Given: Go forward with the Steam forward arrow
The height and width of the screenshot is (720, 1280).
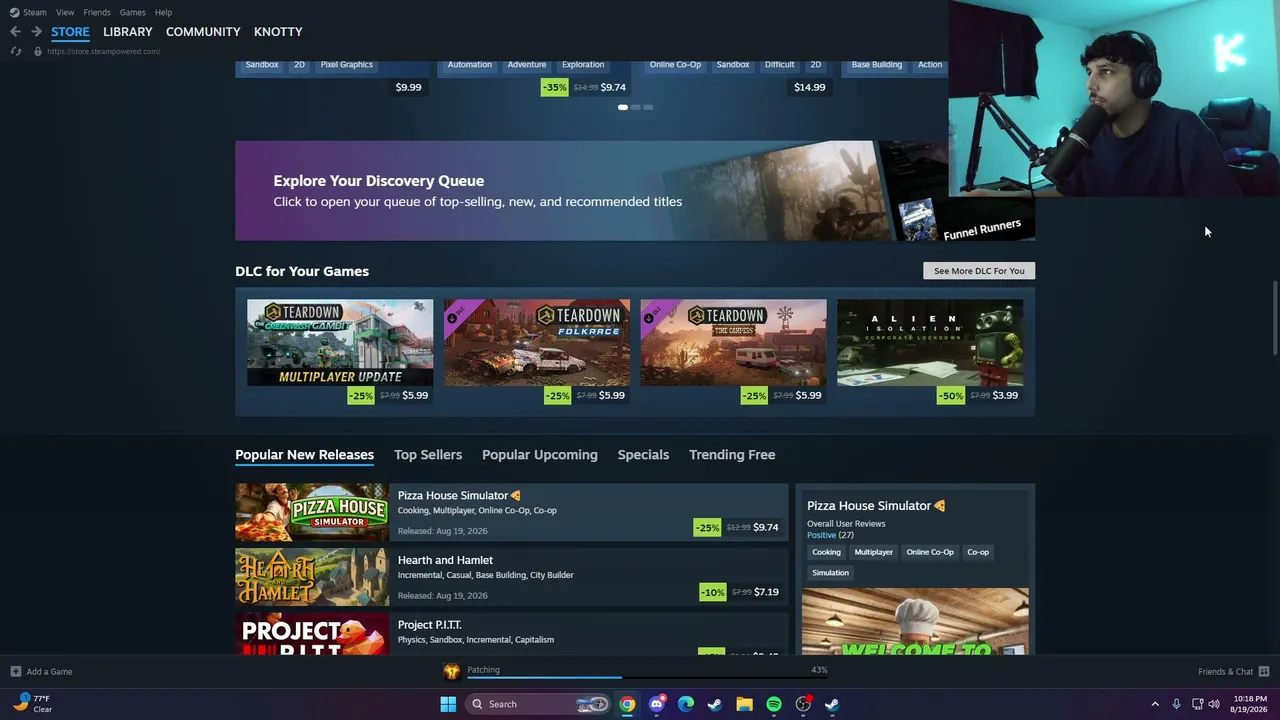Looking at the screenshot, I should click(36, 32).
